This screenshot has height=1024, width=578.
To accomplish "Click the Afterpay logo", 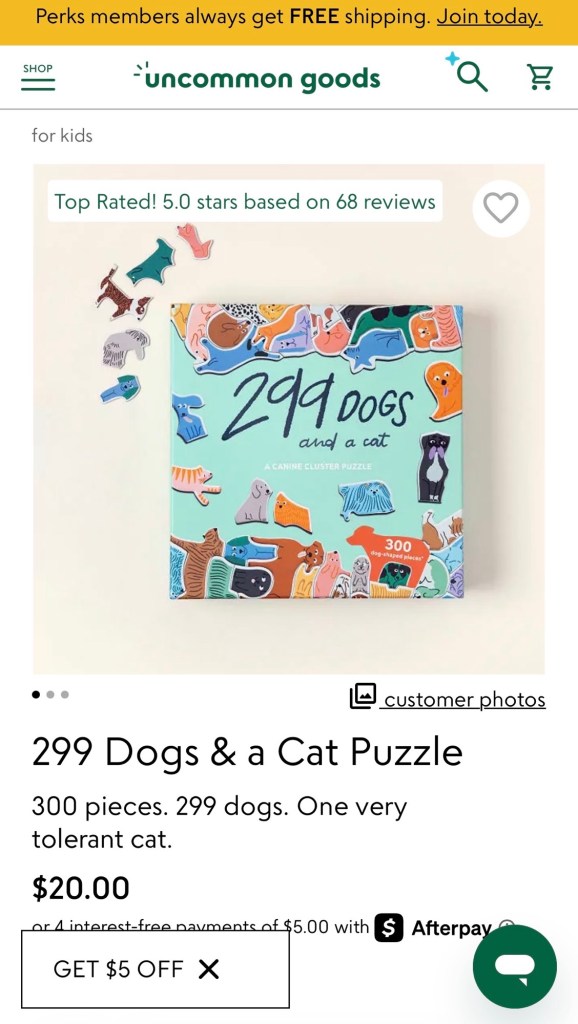I will [432, 928].
